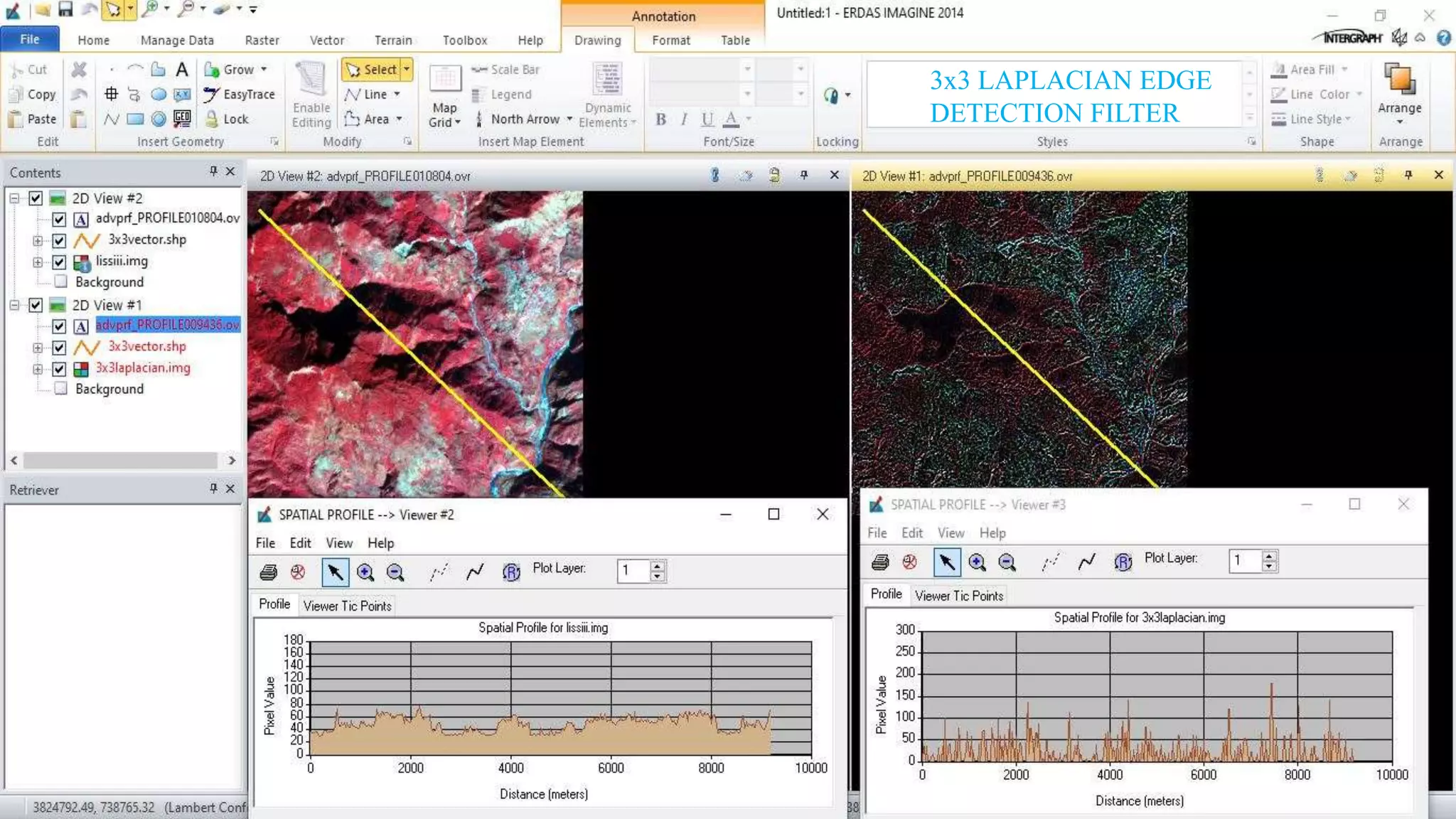Click the EasyTrace tool icon
Image resolution: width=1456 pixels, height=819 pixels.
tap(211, 95)
